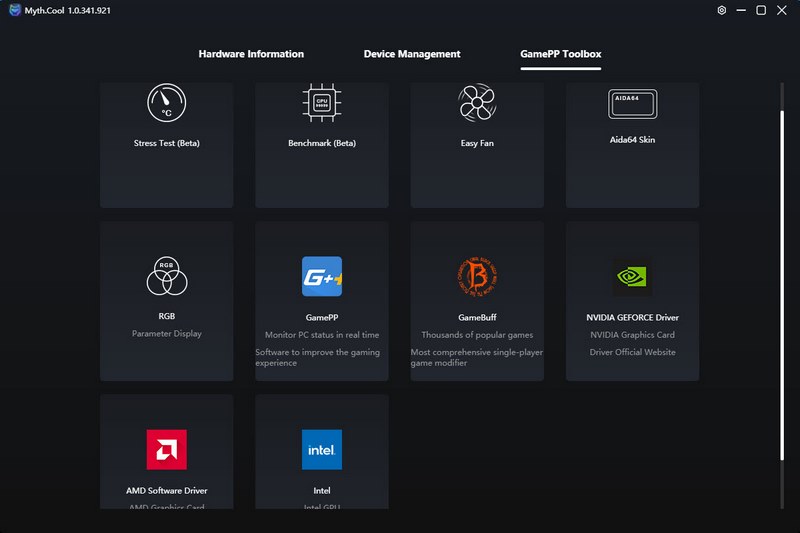Click the Intel blue logo icon
Viewport: 800px width, 533px height.
tap(321, 449)
